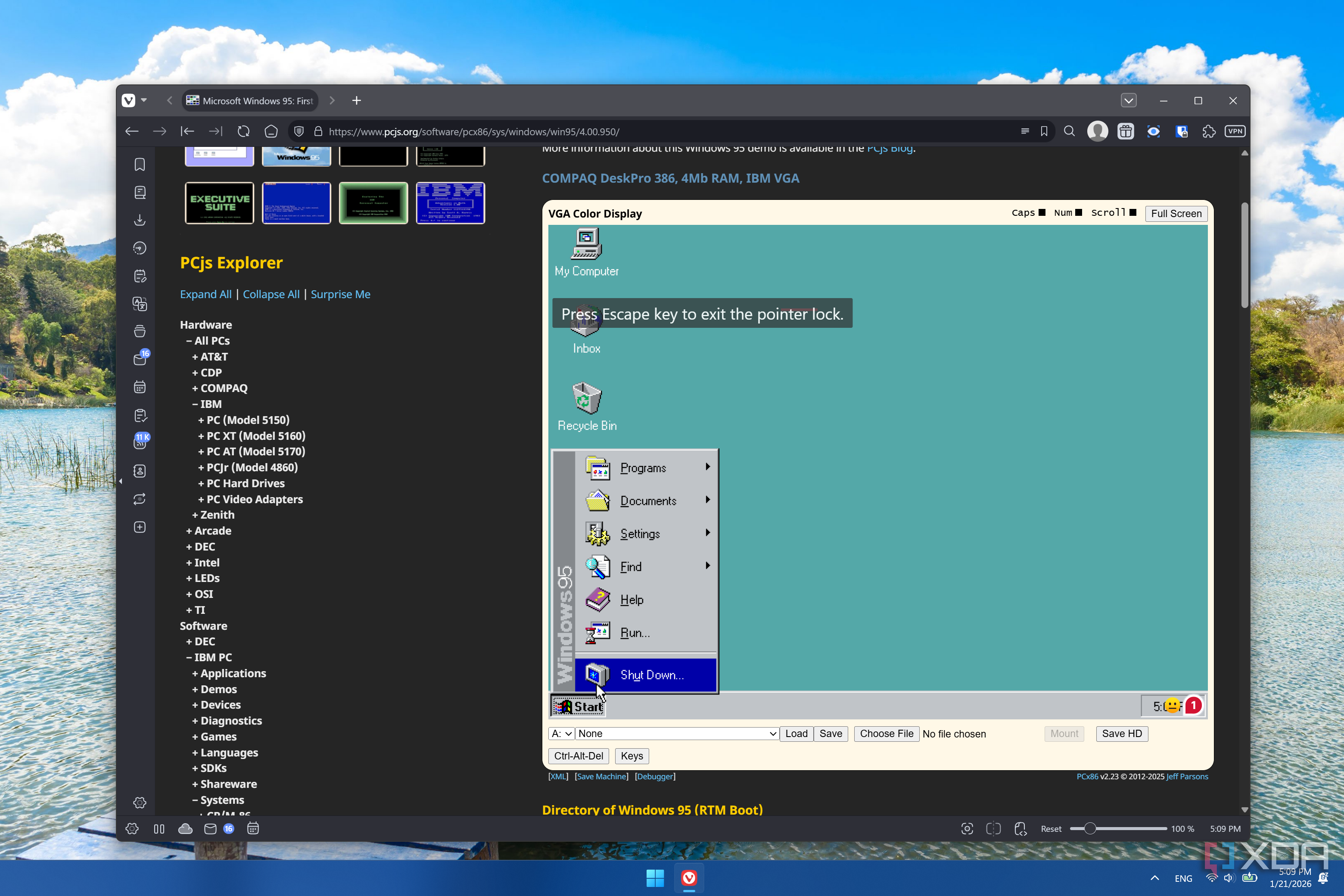Open the A: drive selector dropdown
The height and width of the screenshot is (896, 1344).
point(561,734)
